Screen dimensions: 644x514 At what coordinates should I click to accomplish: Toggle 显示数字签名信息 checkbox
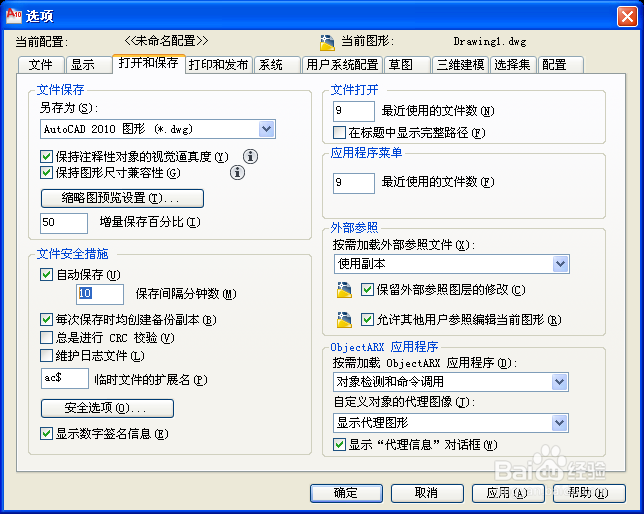46,433
